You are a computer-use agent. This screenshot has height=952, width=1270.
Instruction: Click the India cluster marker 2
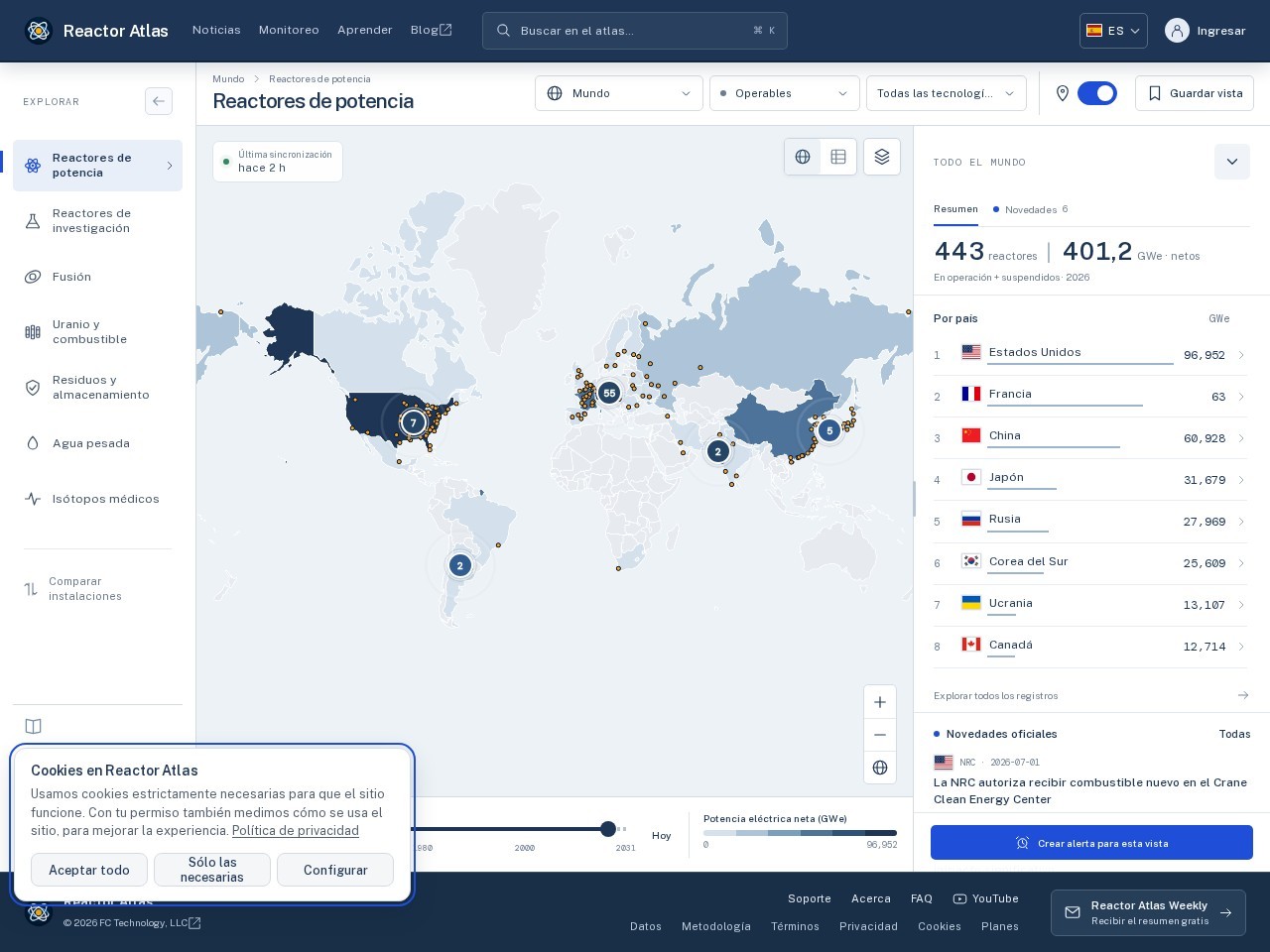(x=718, y=452)
